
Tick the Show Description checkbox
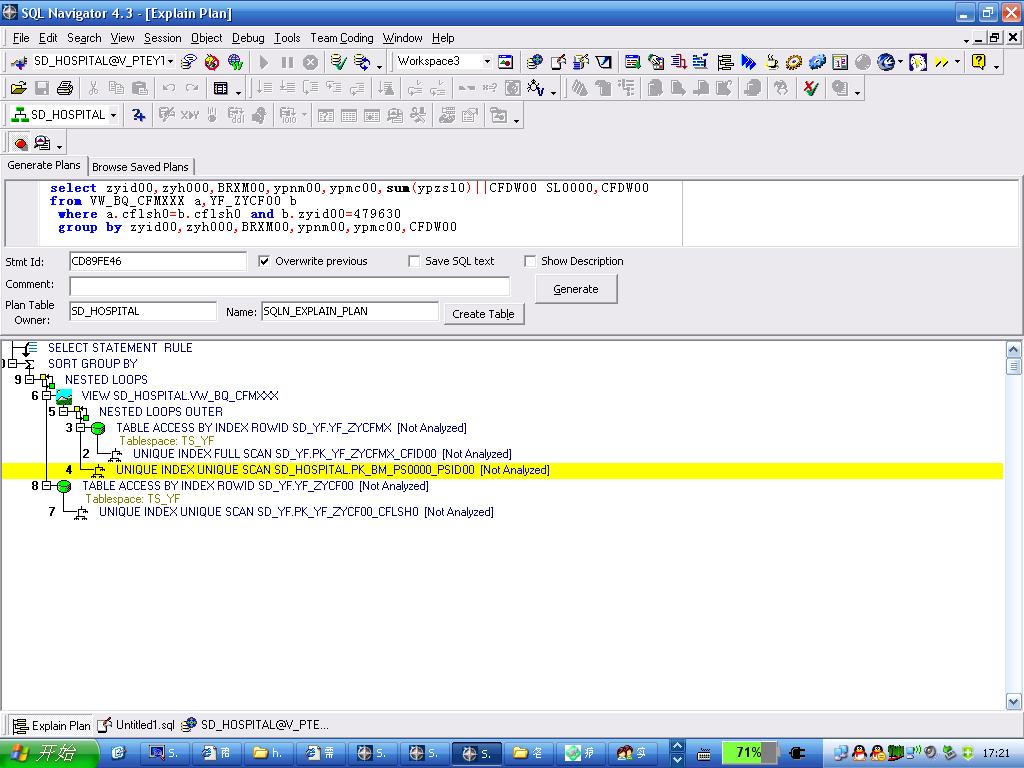point(530,261)
